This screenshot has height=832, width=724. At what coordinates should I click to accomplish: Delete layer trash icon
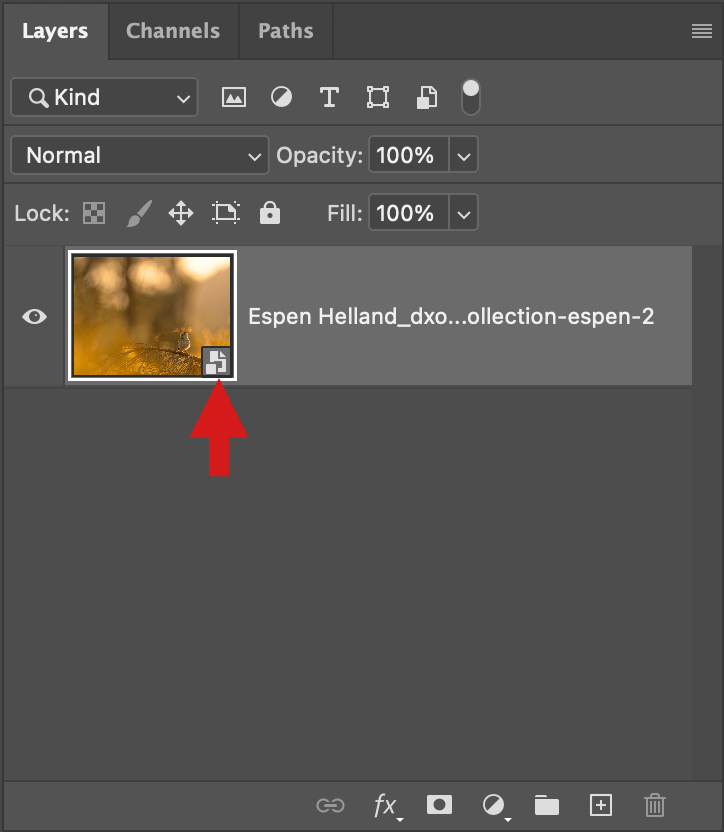(655, 805)
